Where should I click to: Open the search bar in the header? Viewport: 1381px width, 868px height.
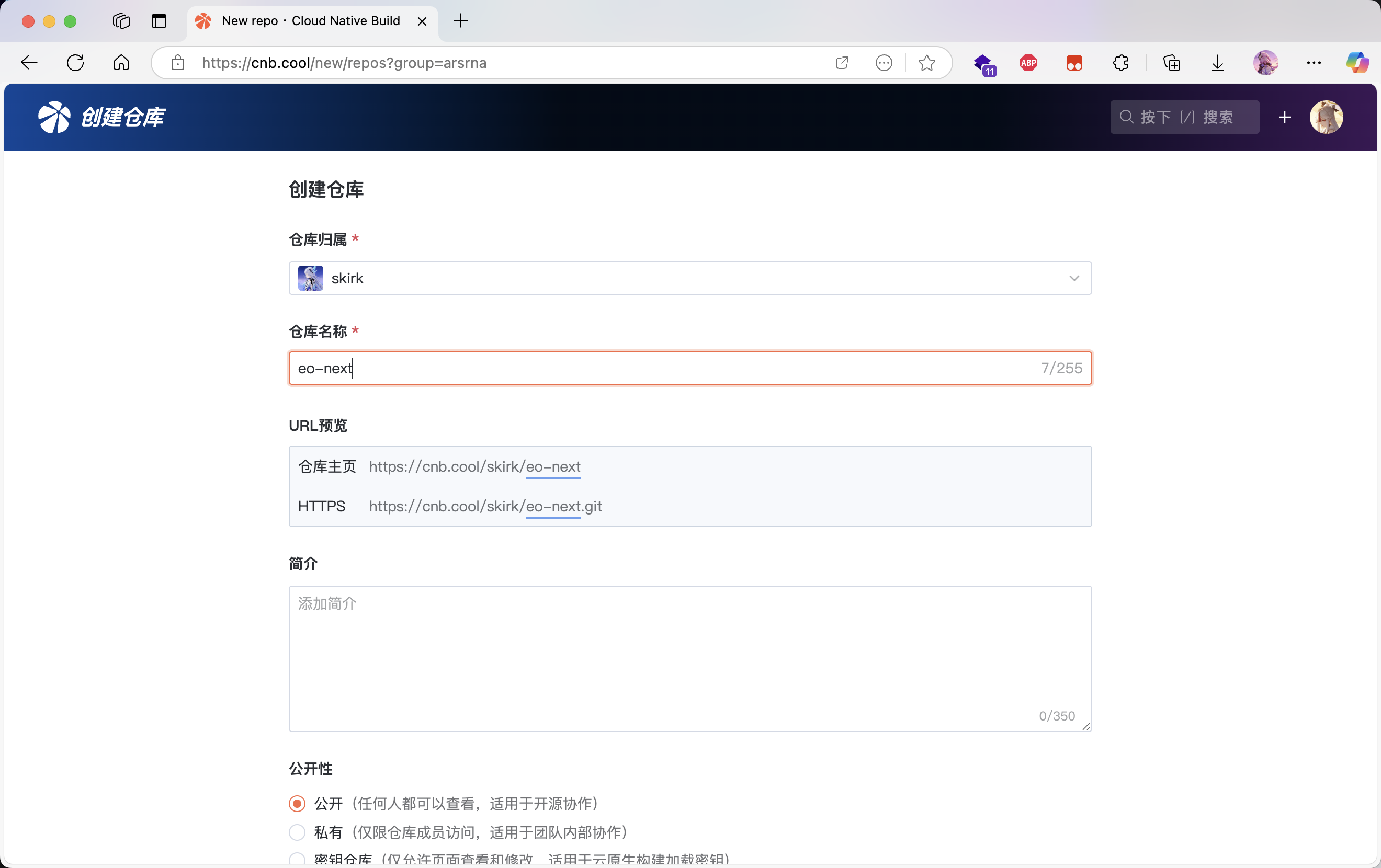tap(1184, 117)
